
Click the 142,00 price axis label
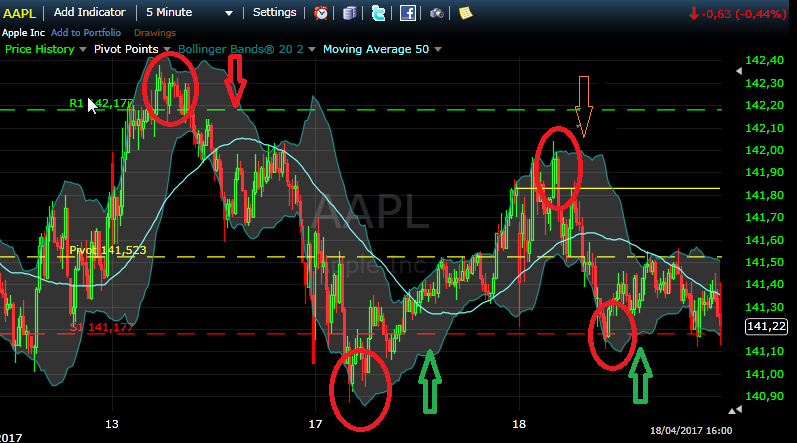point(764,150)
